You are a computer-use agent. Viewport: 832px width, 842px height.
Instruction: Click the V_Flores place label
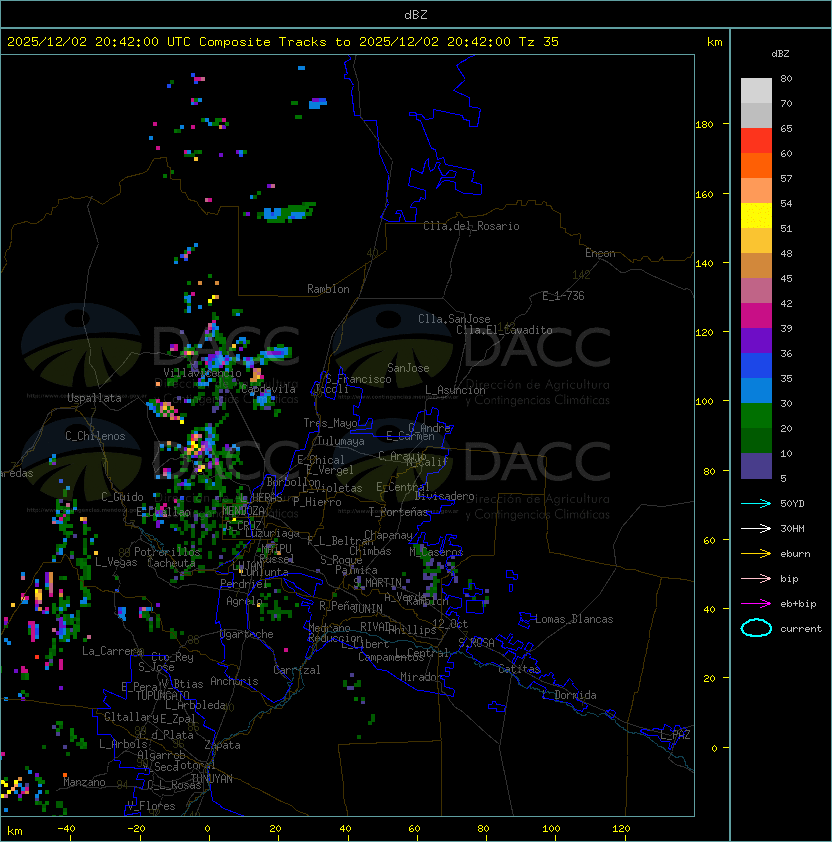tap(151, 806)
